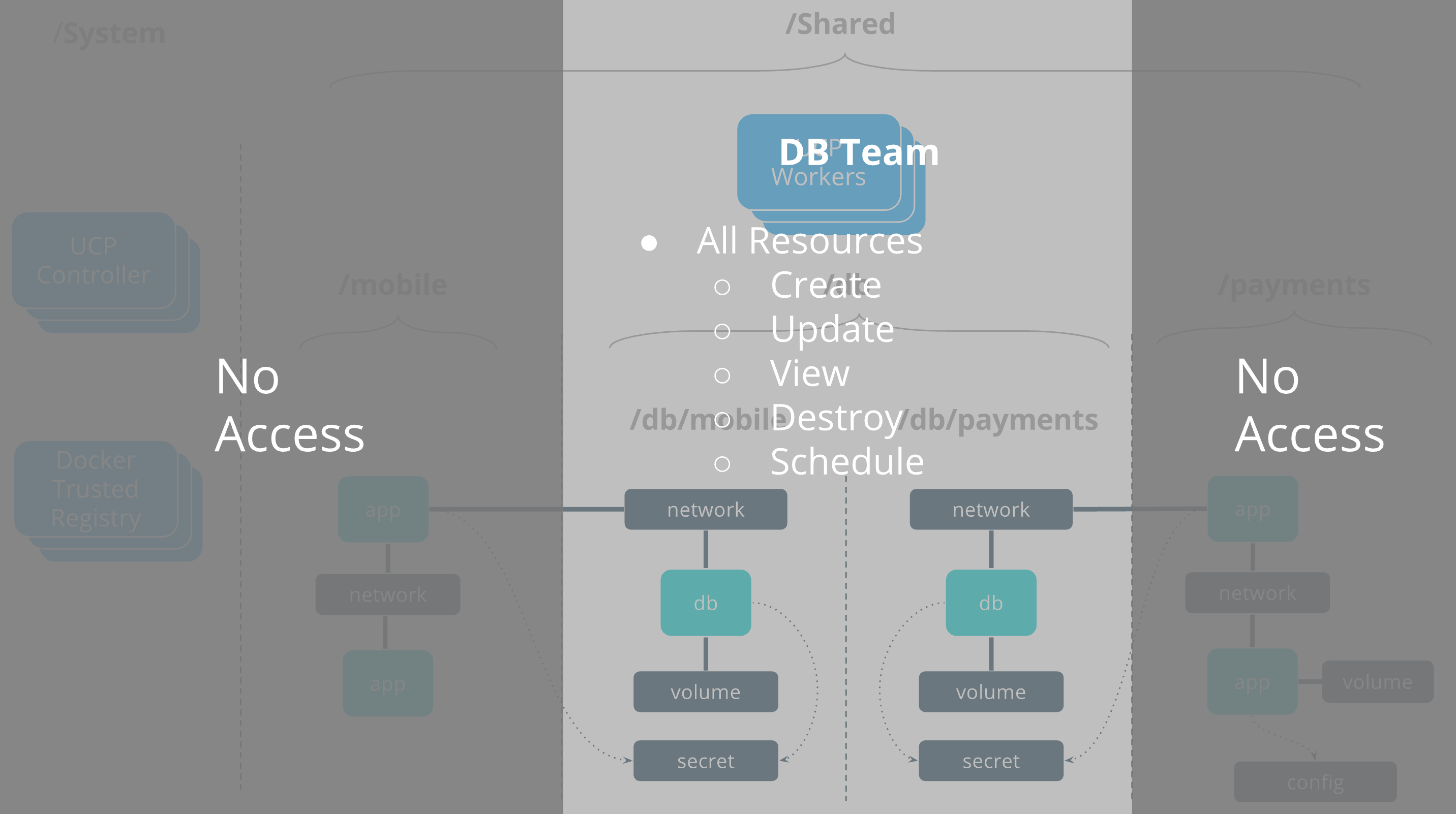This screenshot has height=814, width=1456.
Task: Click the config box under /payments
Action: tap(1315, 782)
